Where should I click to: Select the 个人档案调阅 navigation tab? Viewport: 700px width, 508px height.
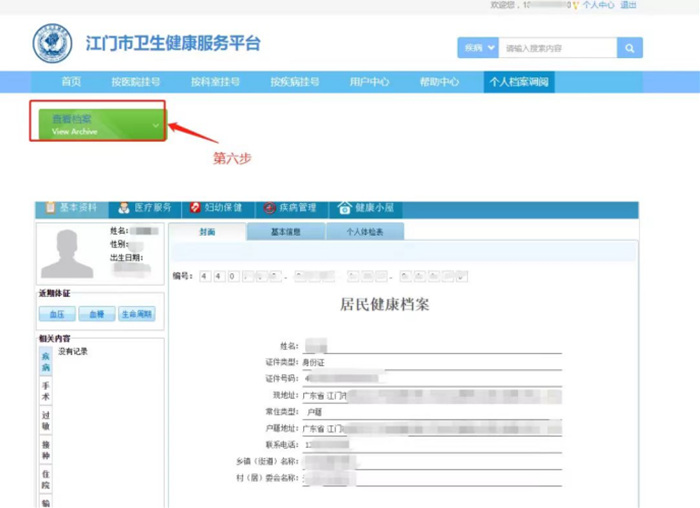click(519, 82)
